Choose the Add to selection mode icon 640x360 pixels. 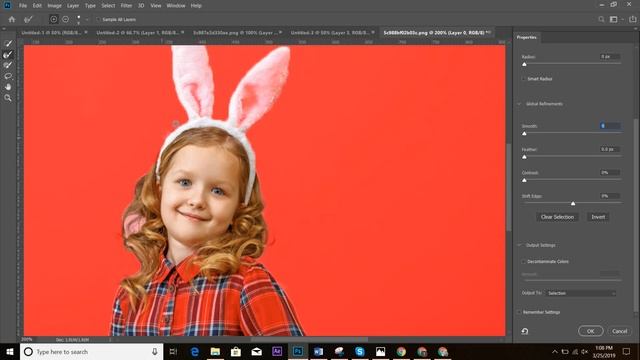coord(53,19)
